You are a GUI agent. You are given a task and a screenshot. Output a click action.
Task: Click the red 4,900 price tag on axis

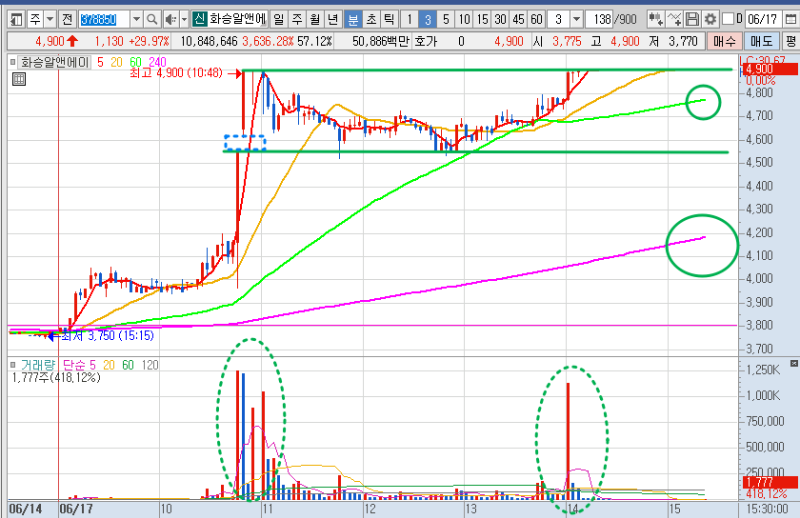tap(770, 69)
